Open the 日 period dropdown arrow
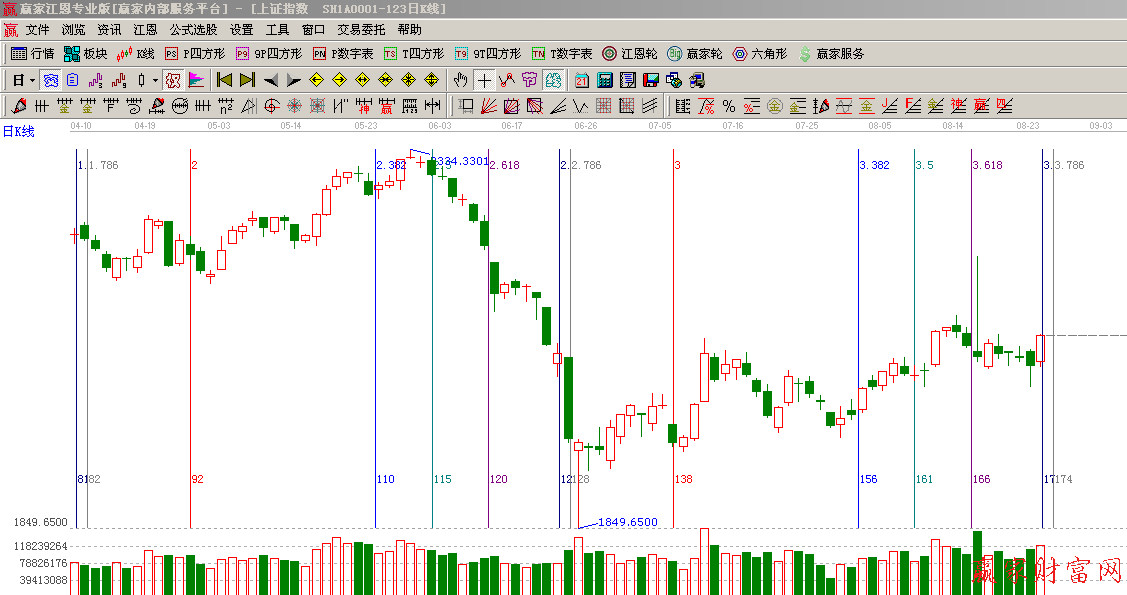Image resolution: width=1127 pixels, height=595 pixels. (32, 80)
